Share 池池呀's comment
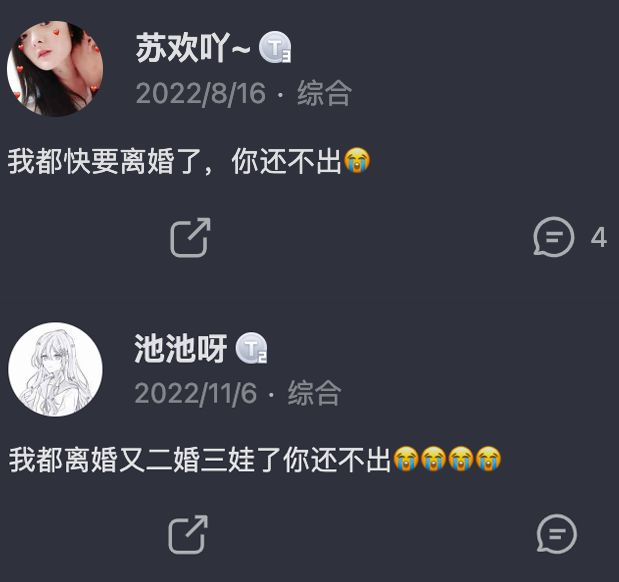The image size is (619, 582). [188, 535]
